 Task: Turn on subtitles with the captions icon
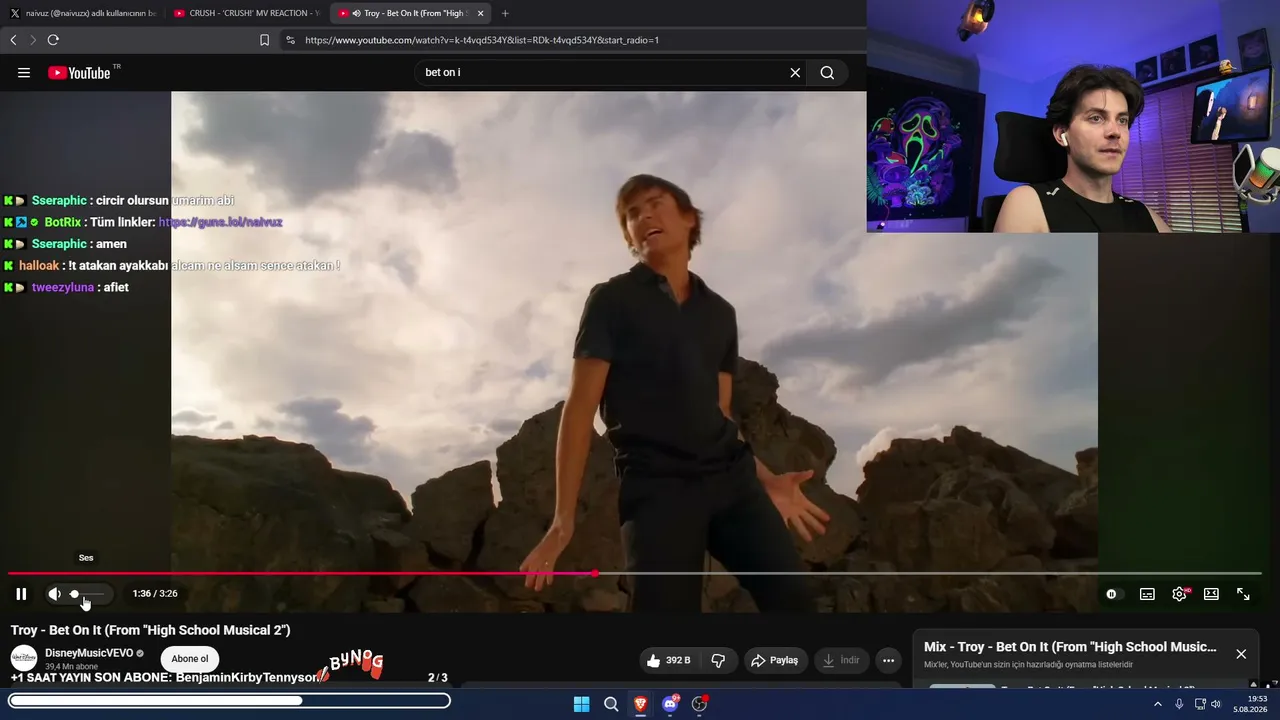(1147, 594)
